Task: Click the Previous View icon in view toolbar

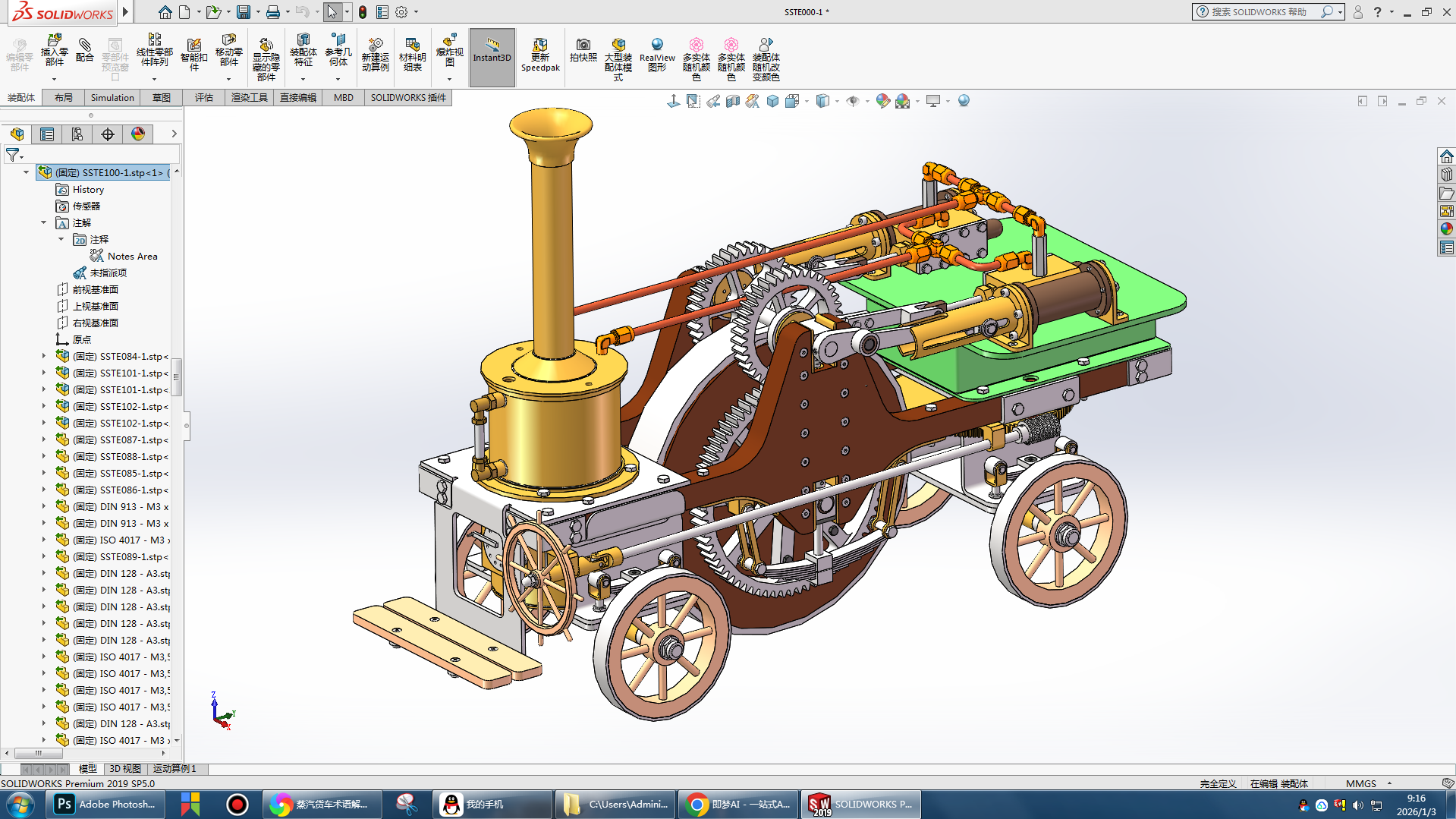Action: [712, 101]
